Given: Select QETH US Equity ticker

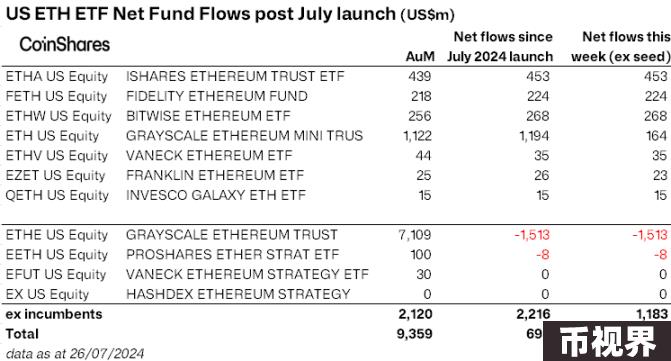Looking at the screenshot, I should [57, 195].
